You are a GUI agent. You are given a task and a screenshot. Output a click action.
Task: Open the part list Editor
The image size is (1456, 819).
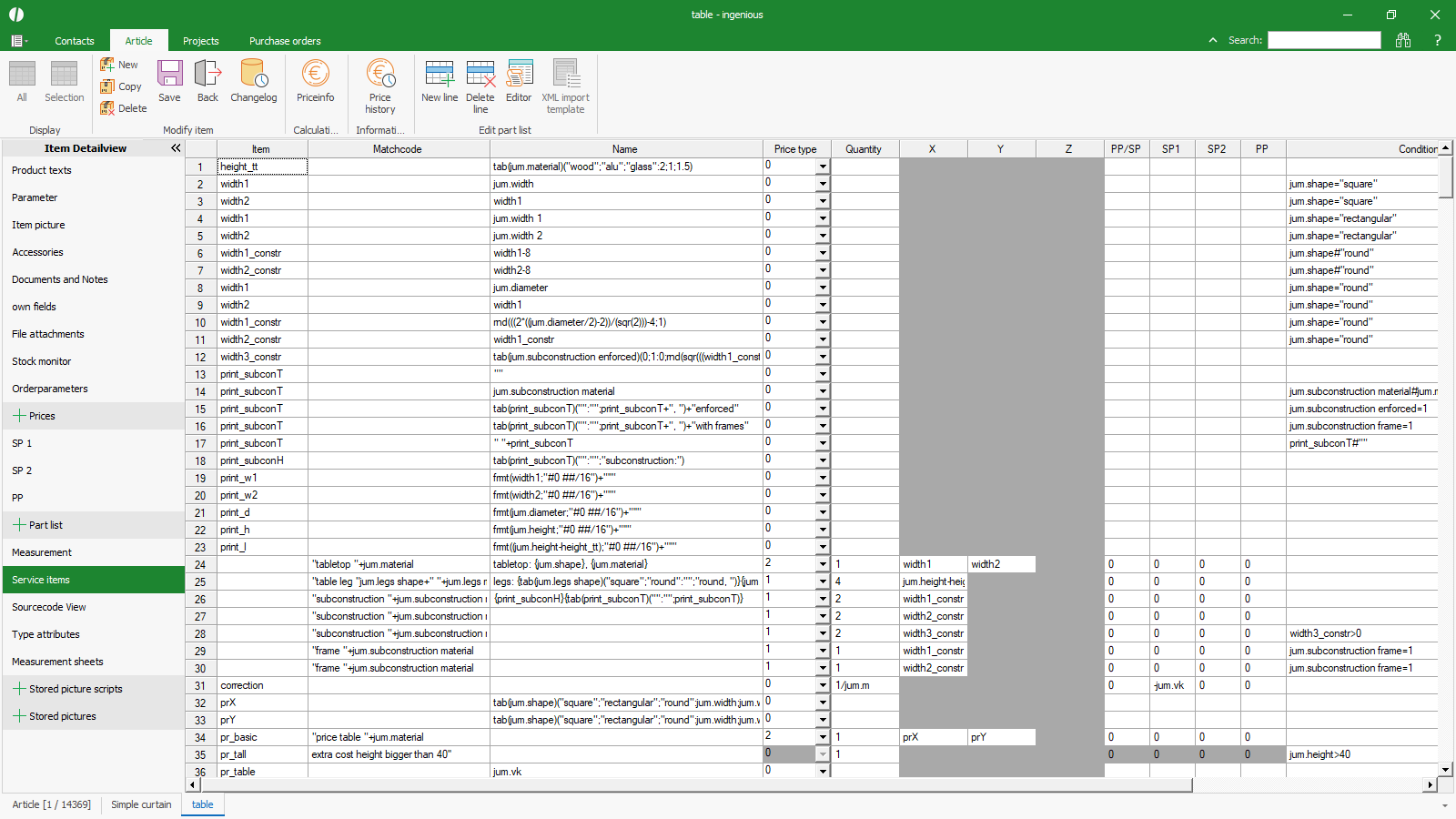pyautogui.click(x=519, y=80)
